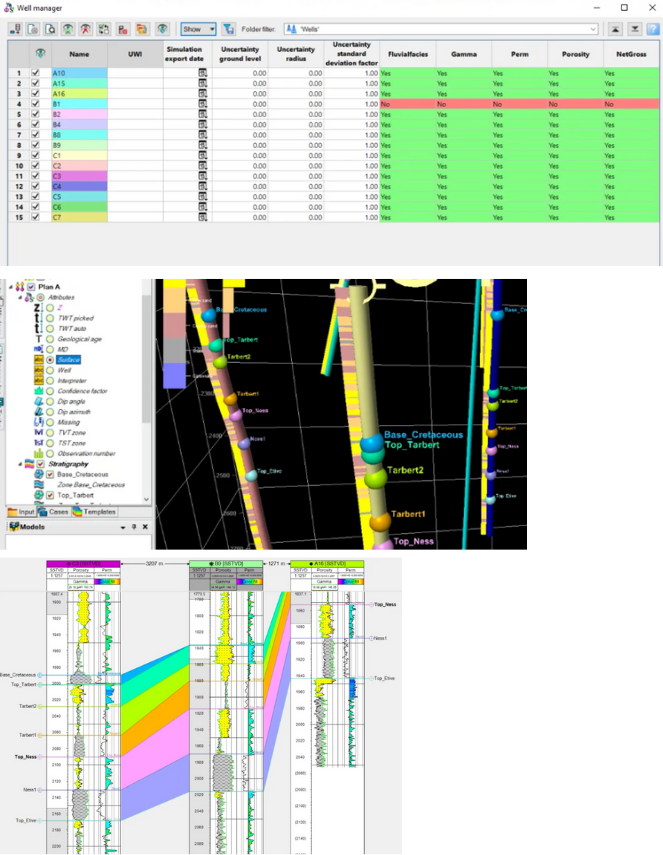
Task: Click the Models panel icon
Action: click(14, 527)
